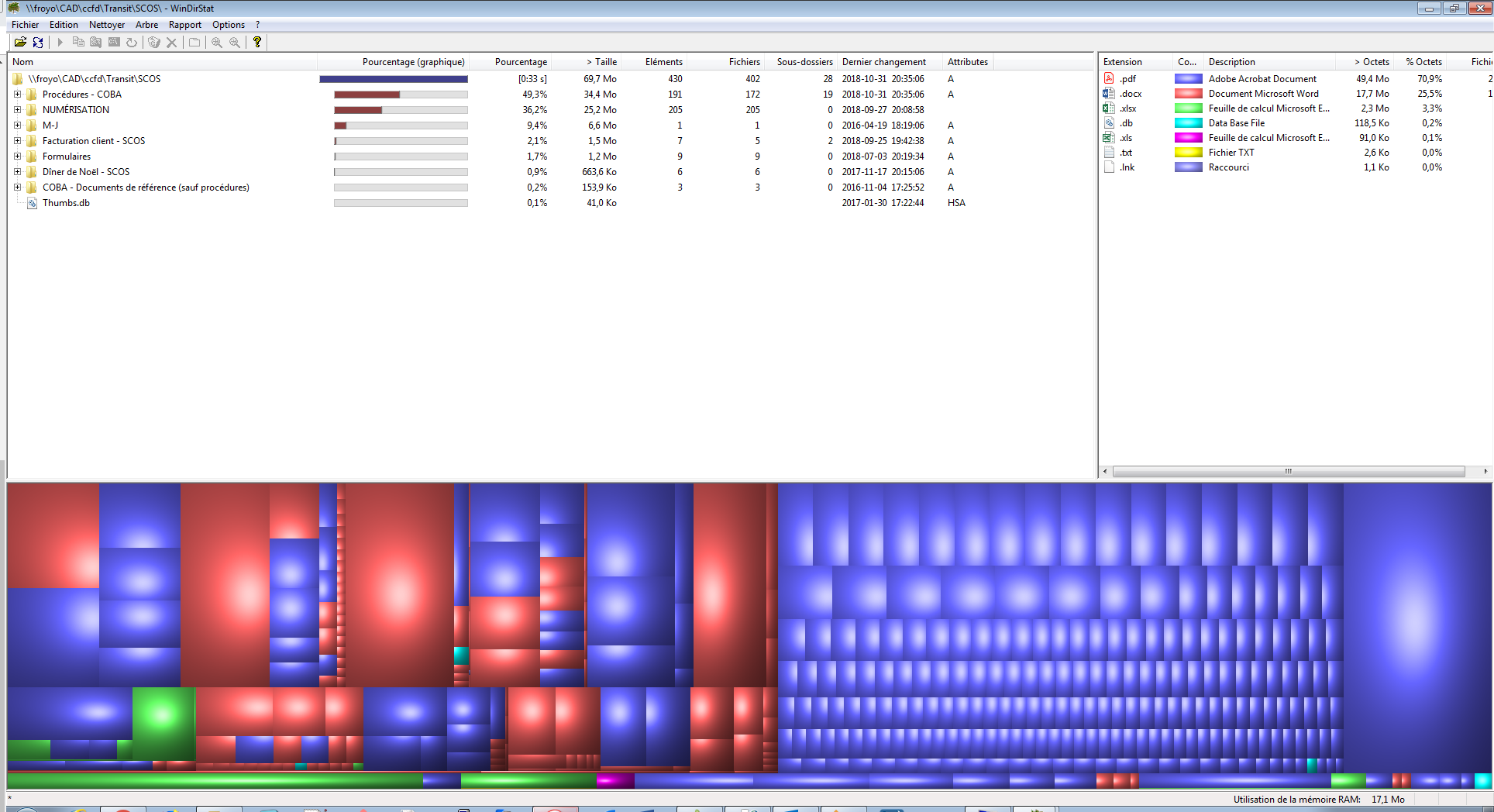Click the .pdf blue color swatch
The width and height of the screenshot is (1494, 812).
pyautogui.click(x=1188, y=79)
